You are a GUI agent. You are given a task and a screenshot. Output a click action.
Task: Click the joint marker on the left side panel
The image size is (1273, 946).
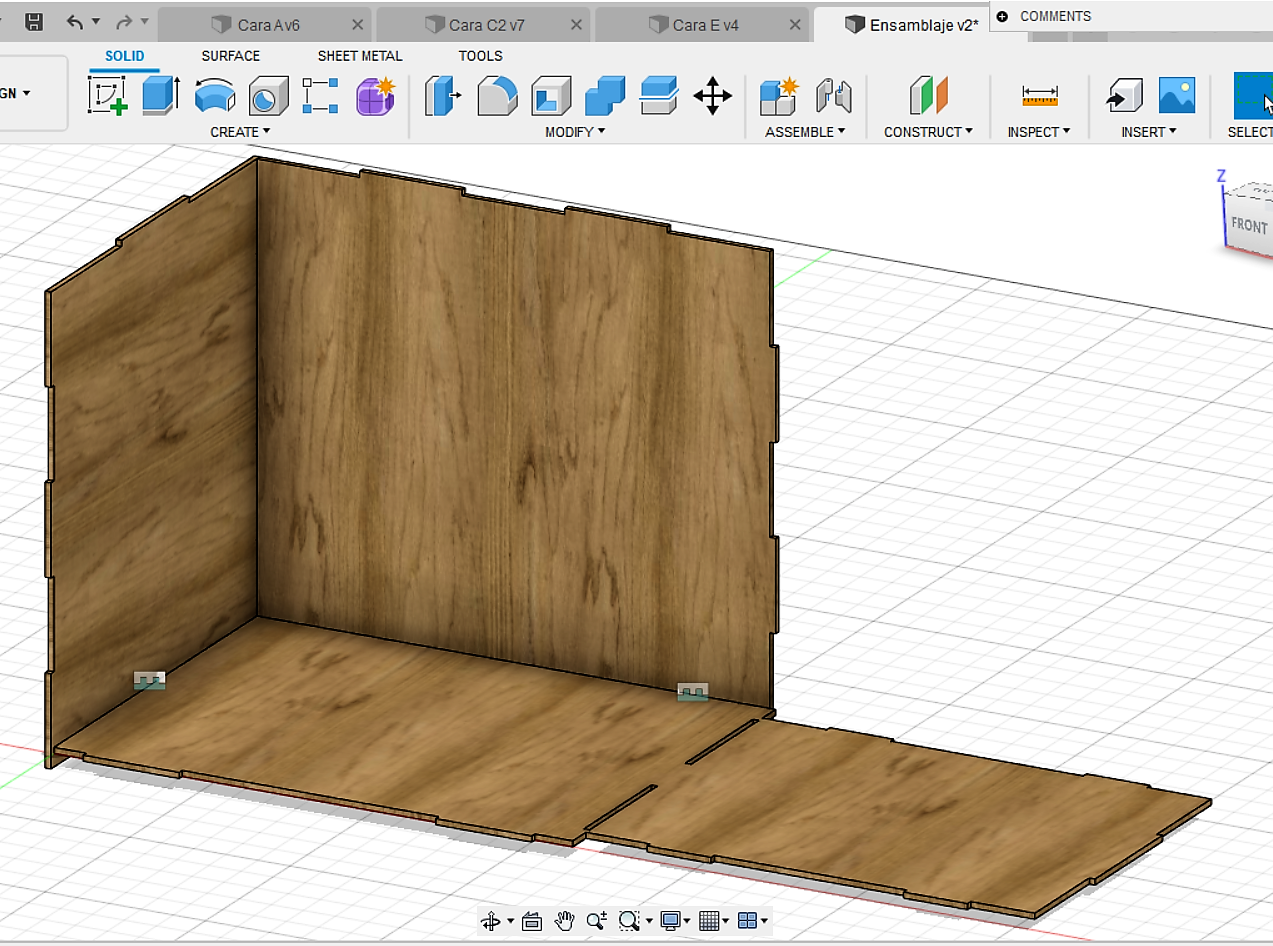[x=149, y=681]
